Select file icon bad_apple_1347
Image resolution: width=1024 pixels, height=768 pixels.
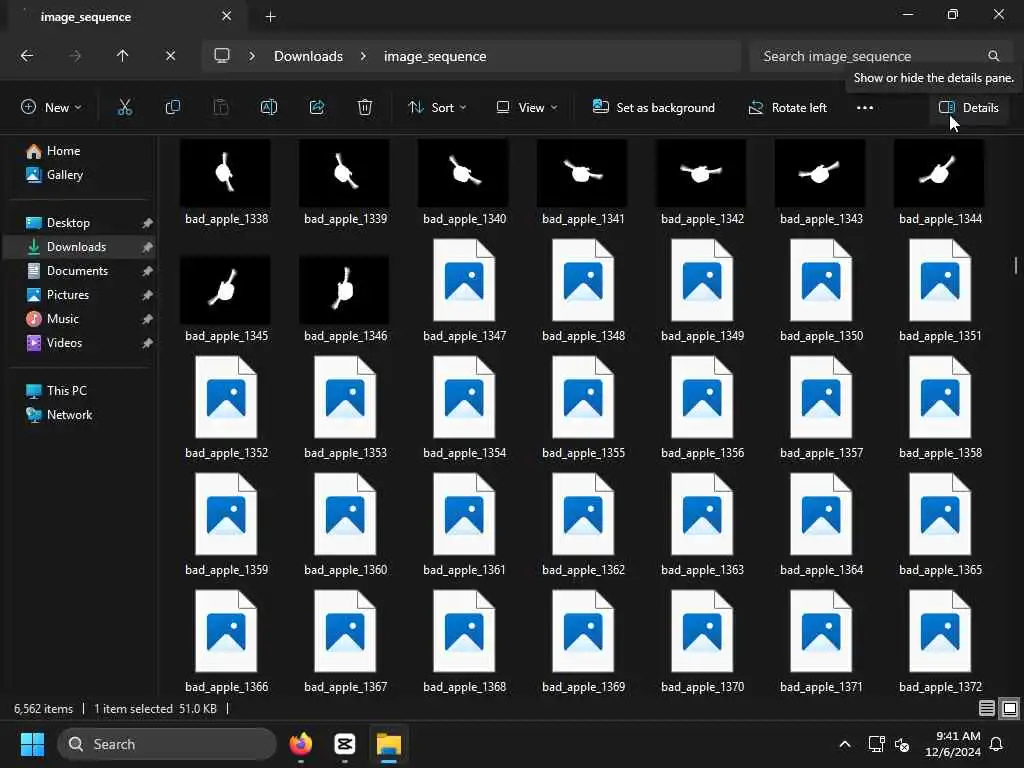pos(464,281)
